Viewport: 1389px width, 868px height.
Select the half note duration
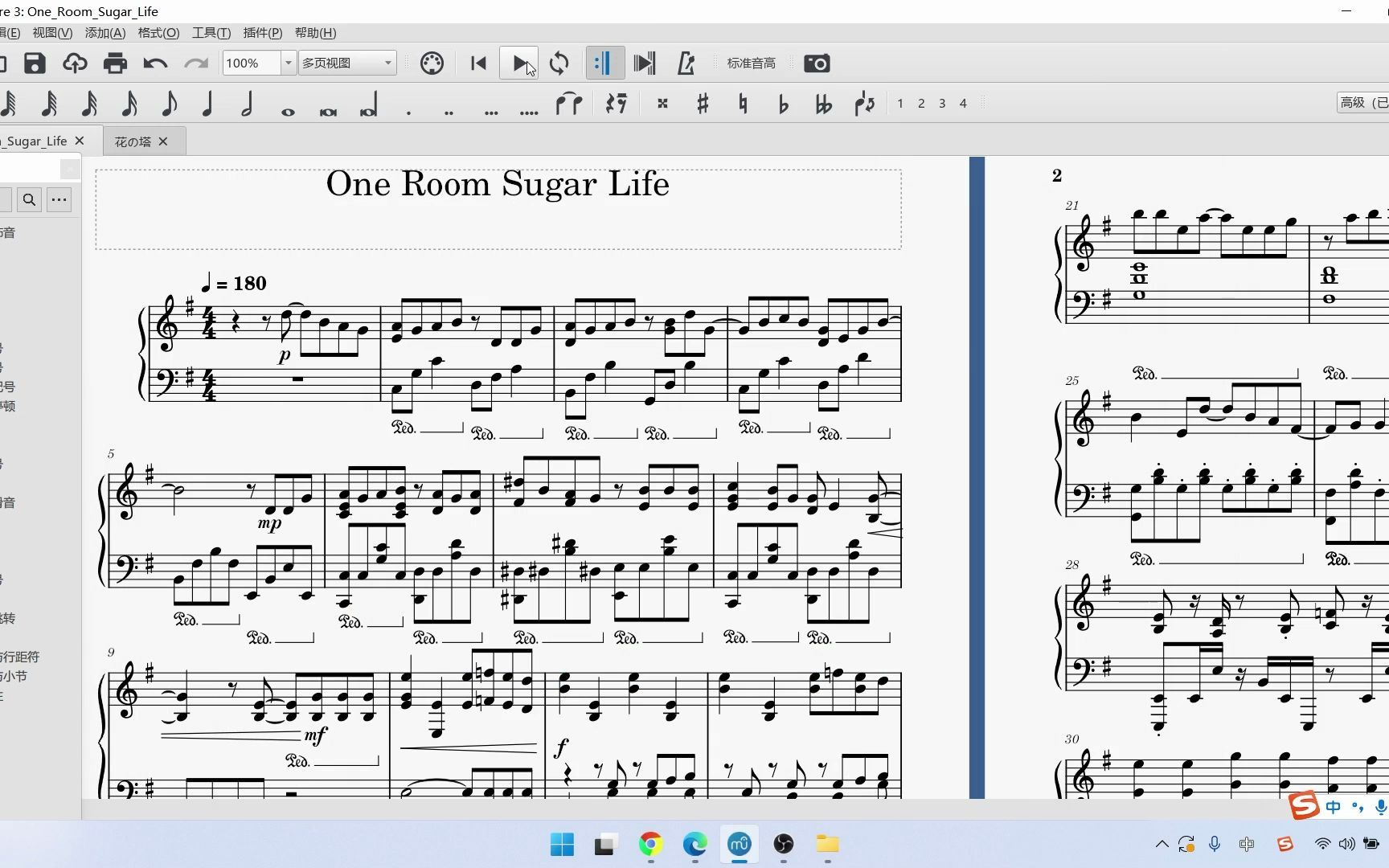(248, 104)
